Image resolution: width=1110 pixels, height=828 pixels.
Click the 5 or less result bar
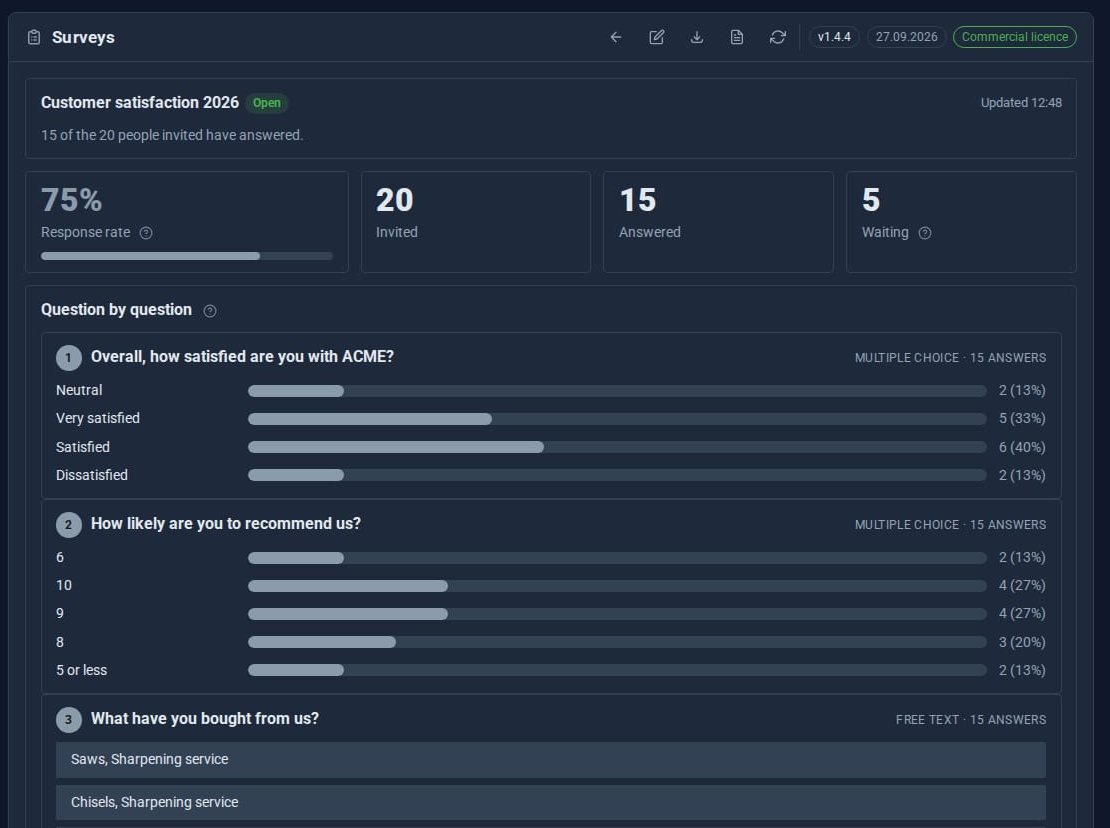[617, 670]
